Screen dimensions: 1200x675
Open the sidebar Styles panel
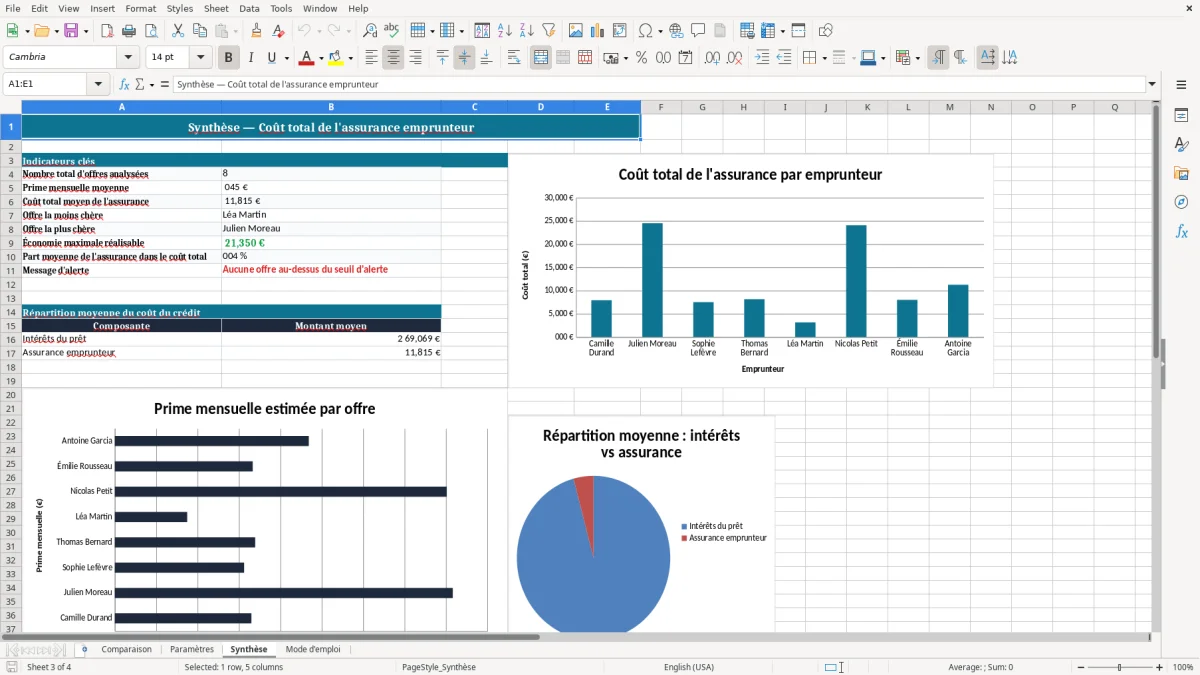pos(1181,145)
